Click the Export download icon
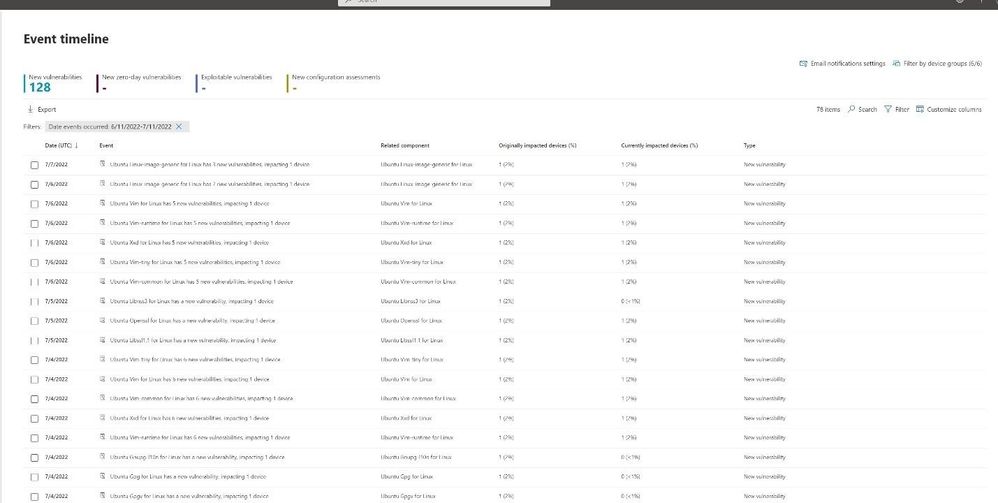Image resolution: width=998 pixels, height=503 pixels. point(30,110)
